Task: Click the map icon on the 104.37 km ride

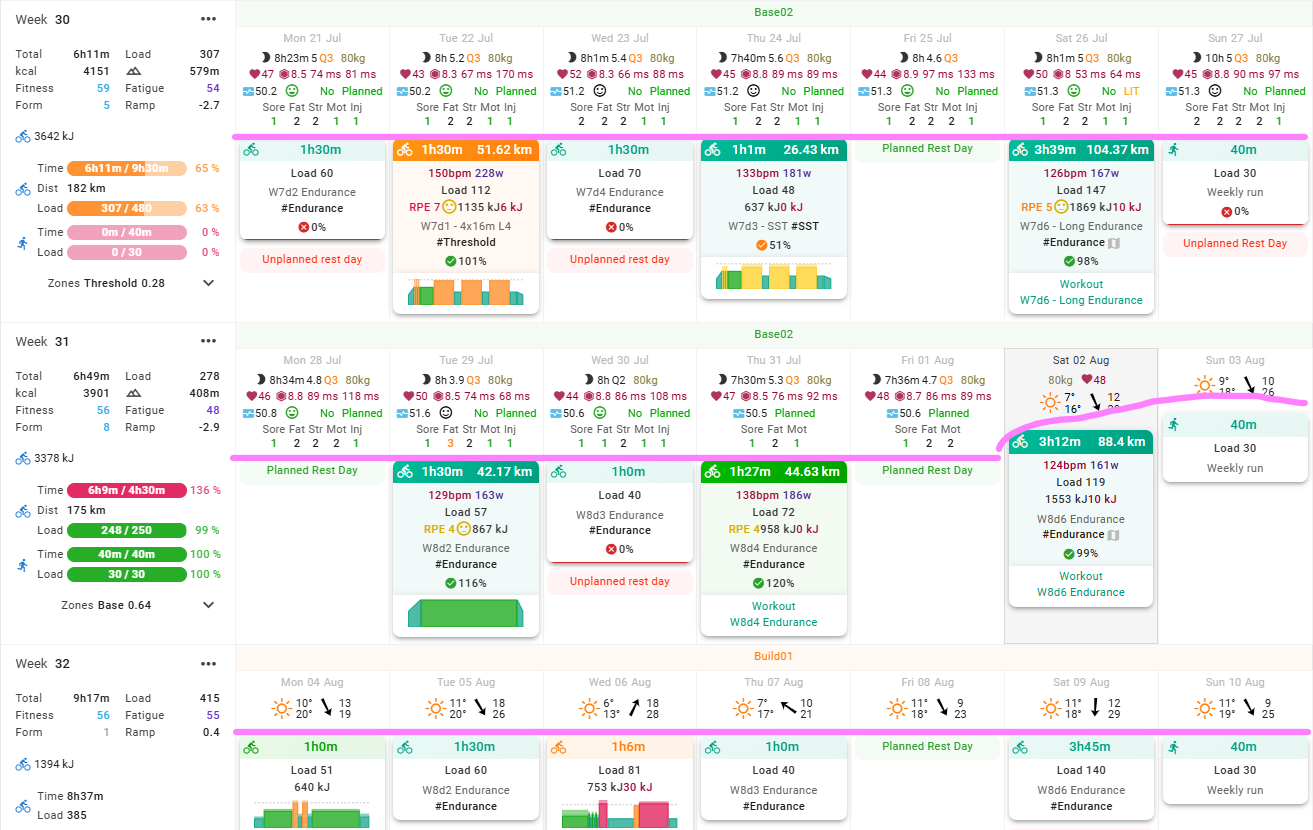Action: pos(1116,243)
